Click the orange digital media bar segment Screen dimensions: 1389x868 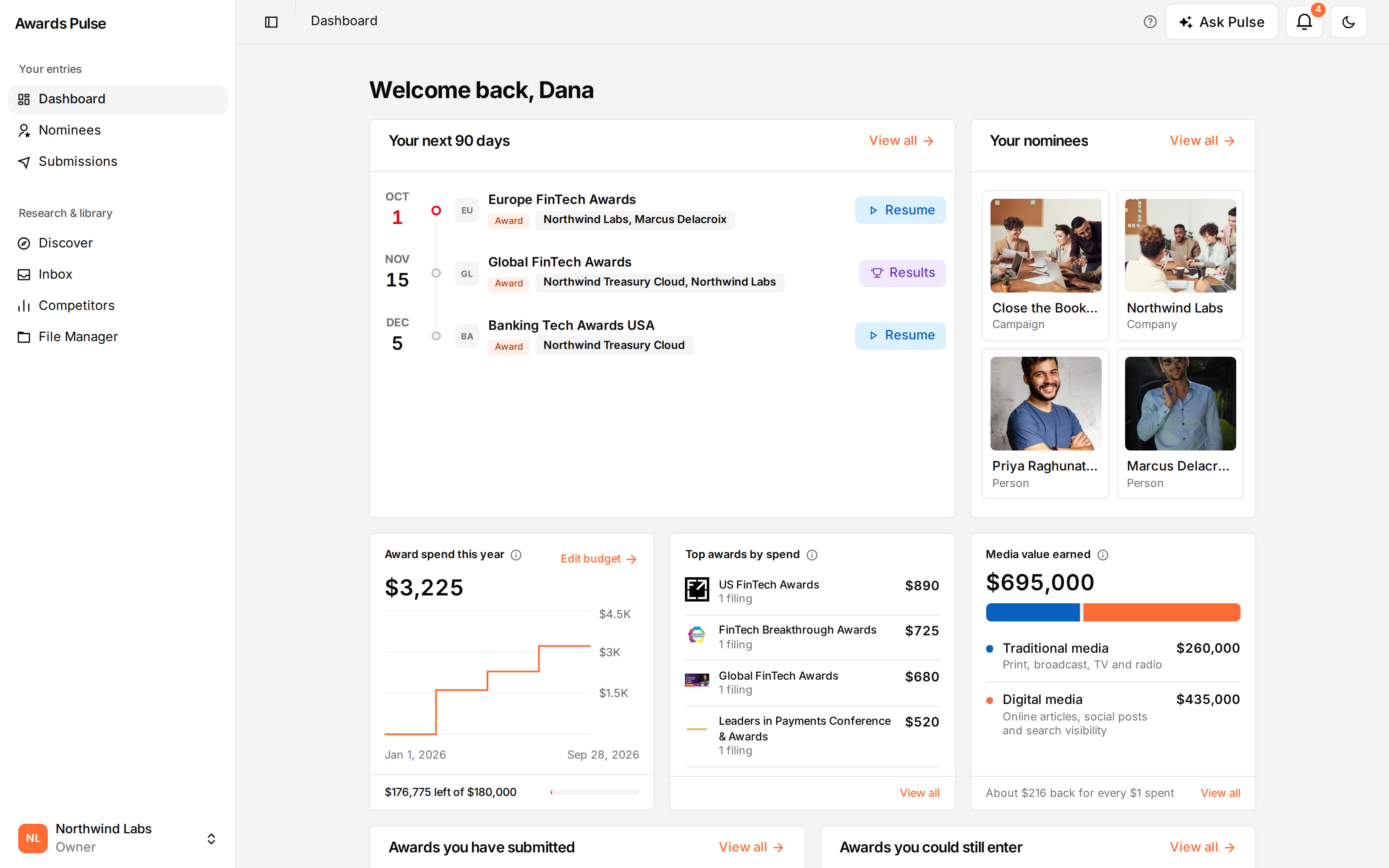click(1161, 612)
